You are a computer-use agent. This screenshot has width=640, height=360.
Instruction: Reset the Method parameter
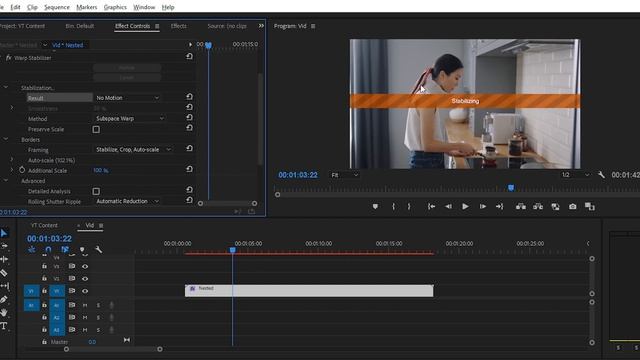click(x=189, y=118)
